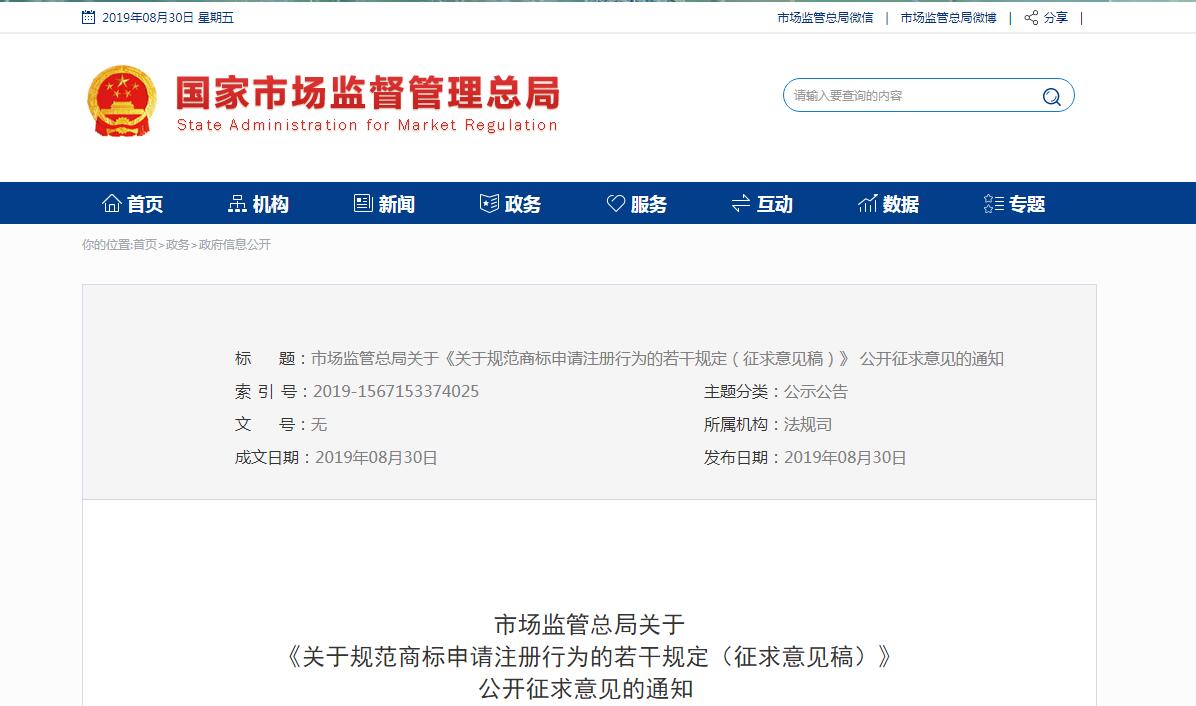
Task: Click 分享 text in the top bar
Action: pyautogui.click(x=1056, y=18)
